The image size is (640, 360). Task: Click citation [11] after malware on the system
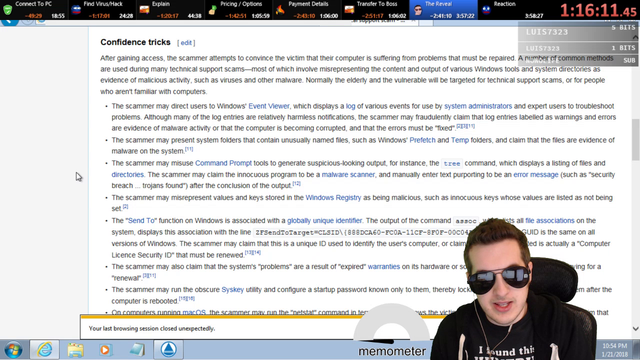coord(189,149)
